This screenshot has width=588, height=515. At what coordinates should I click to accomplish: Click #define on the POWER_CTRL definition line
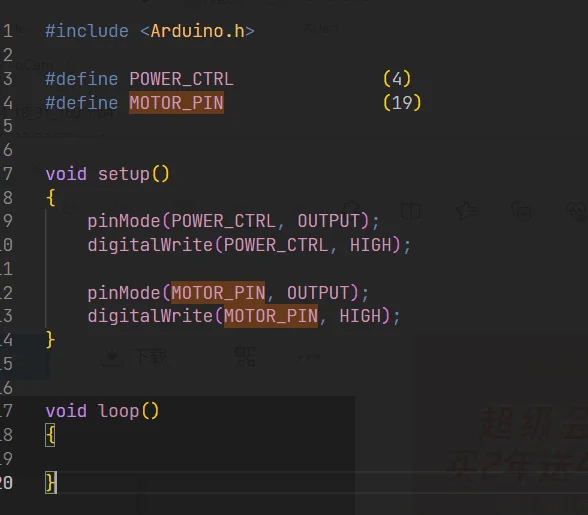81,79
